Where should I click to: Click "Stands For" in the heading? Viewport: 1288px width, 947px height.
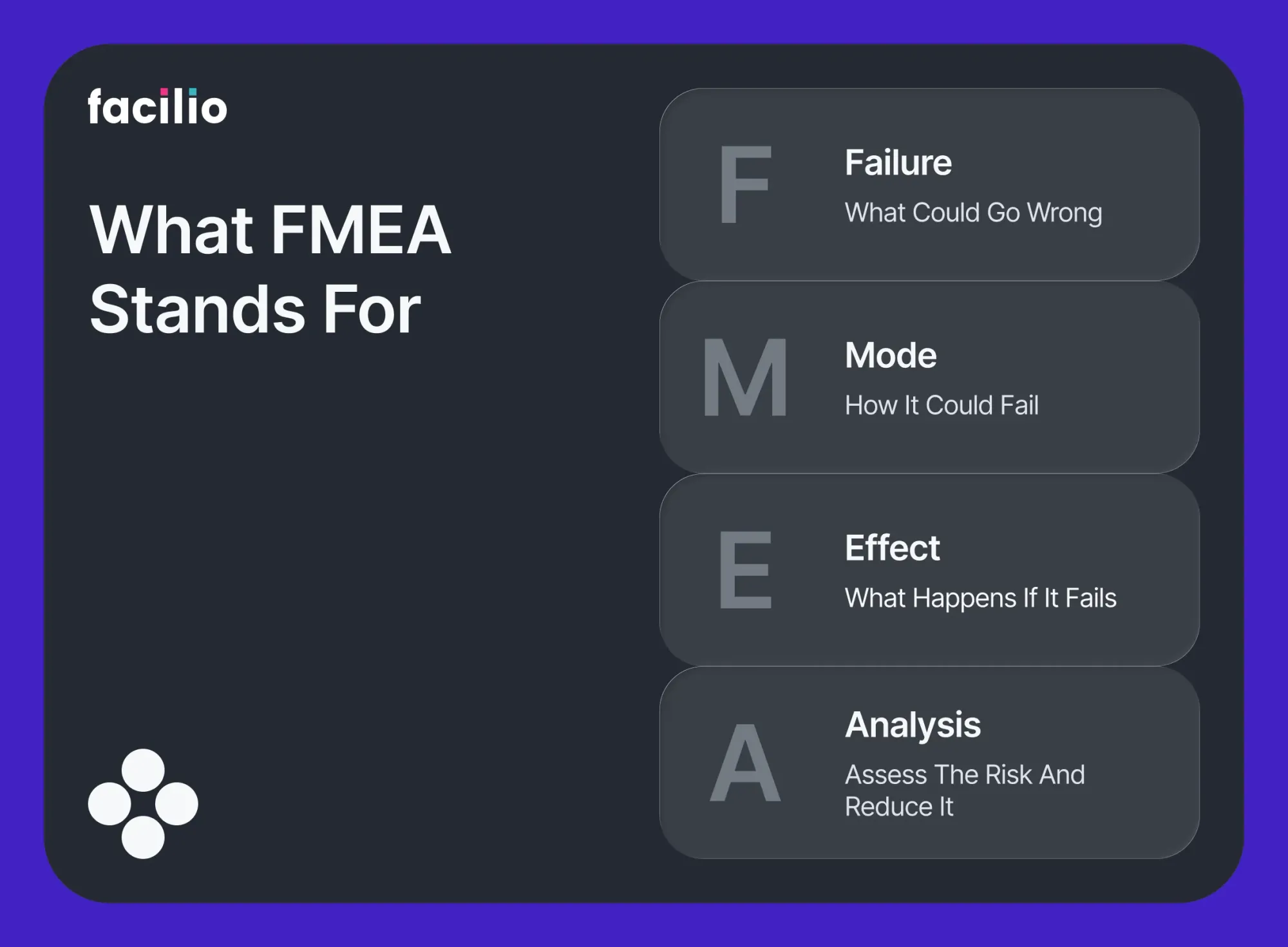click(255, 310)
